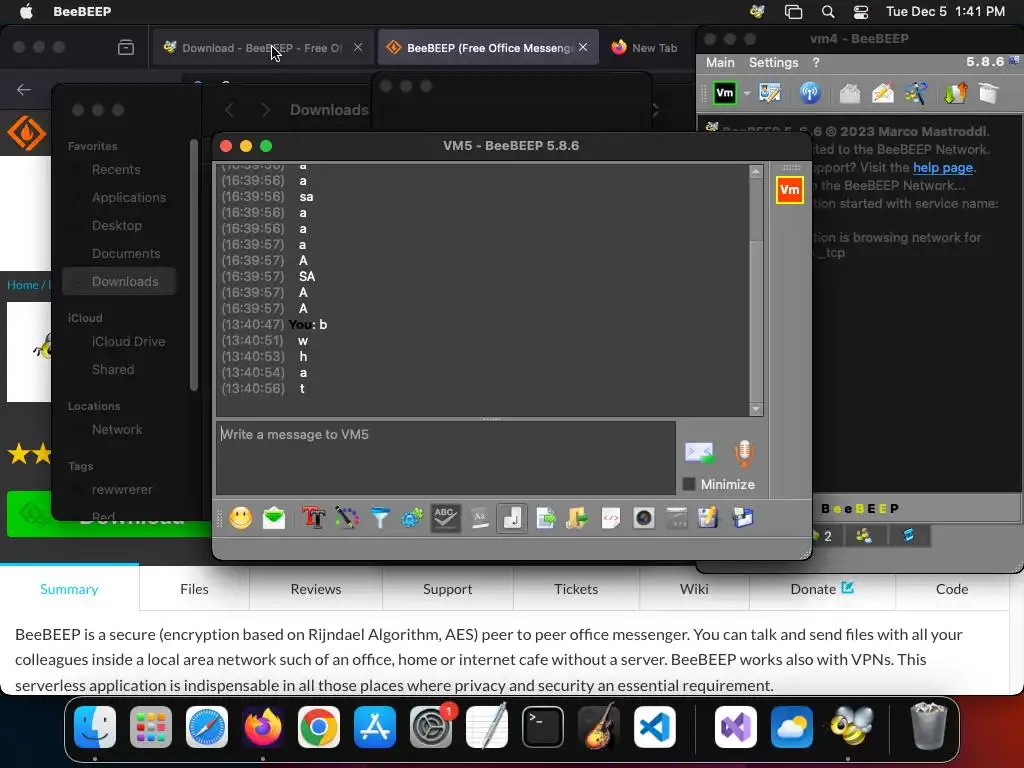Image resolution: width=1024 pixels, height=768 pixels.
Task: Click the chat scrollbar down arrow
Action: [756, 409]
